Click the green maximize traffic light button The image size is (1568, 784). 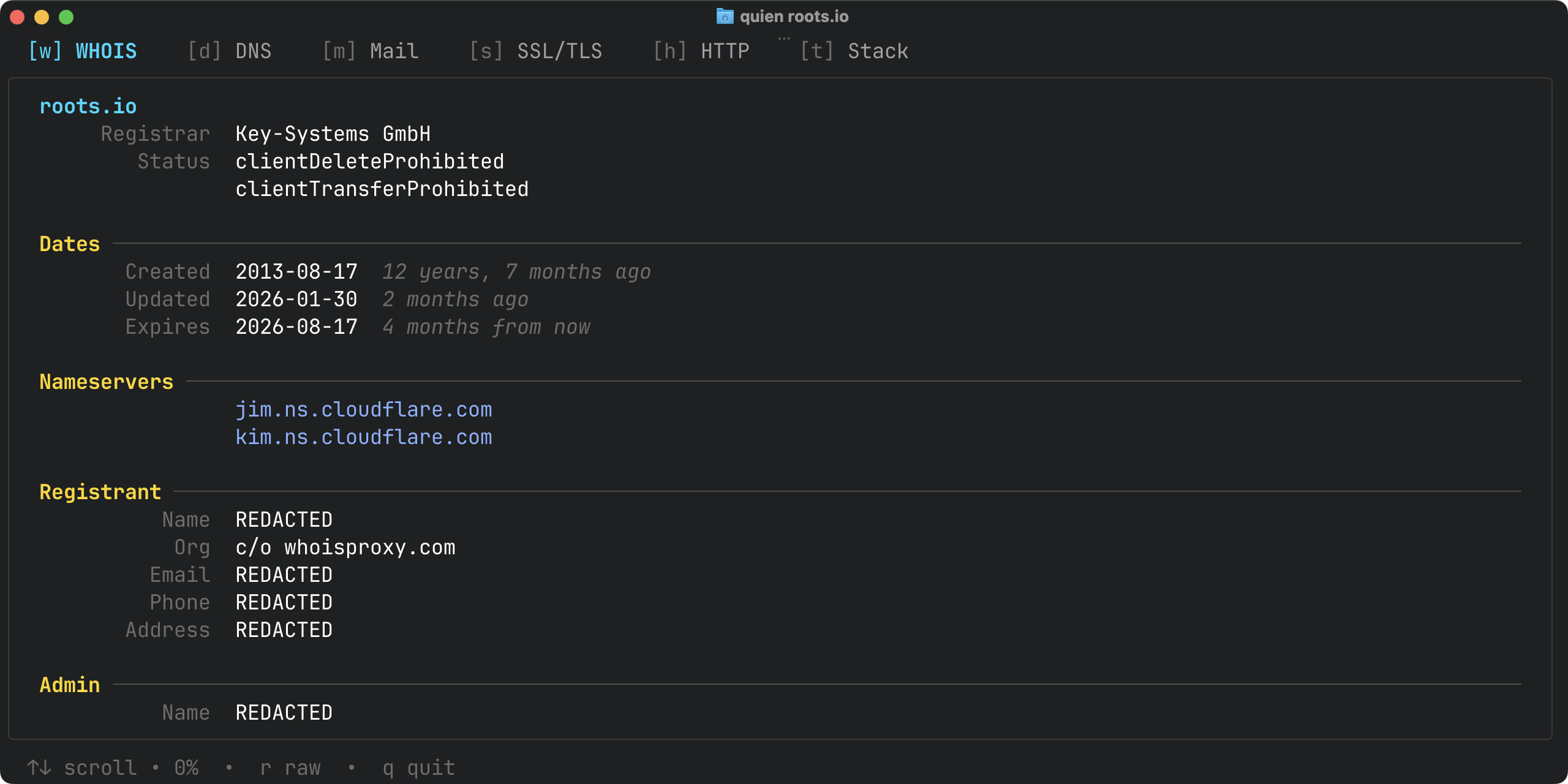(66, 17)
